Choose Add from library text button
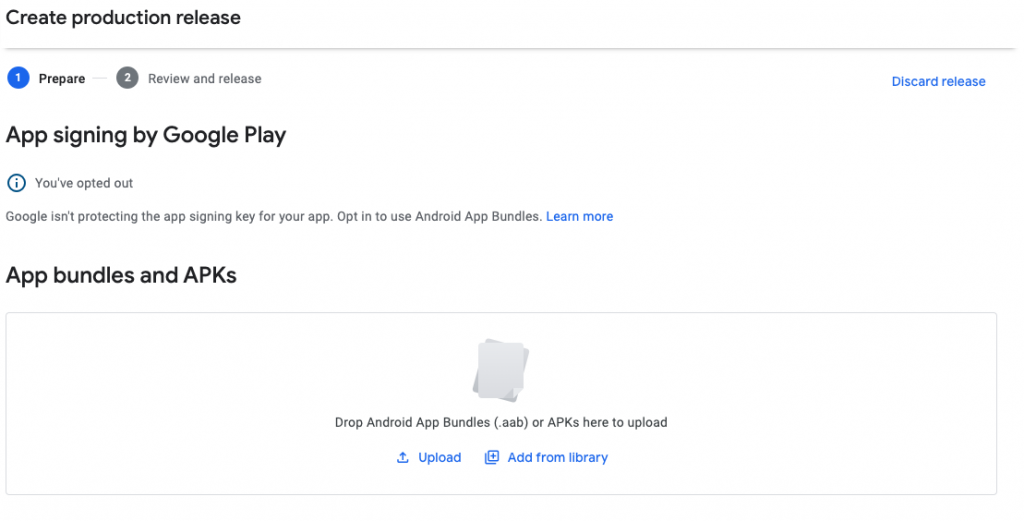 557,458
